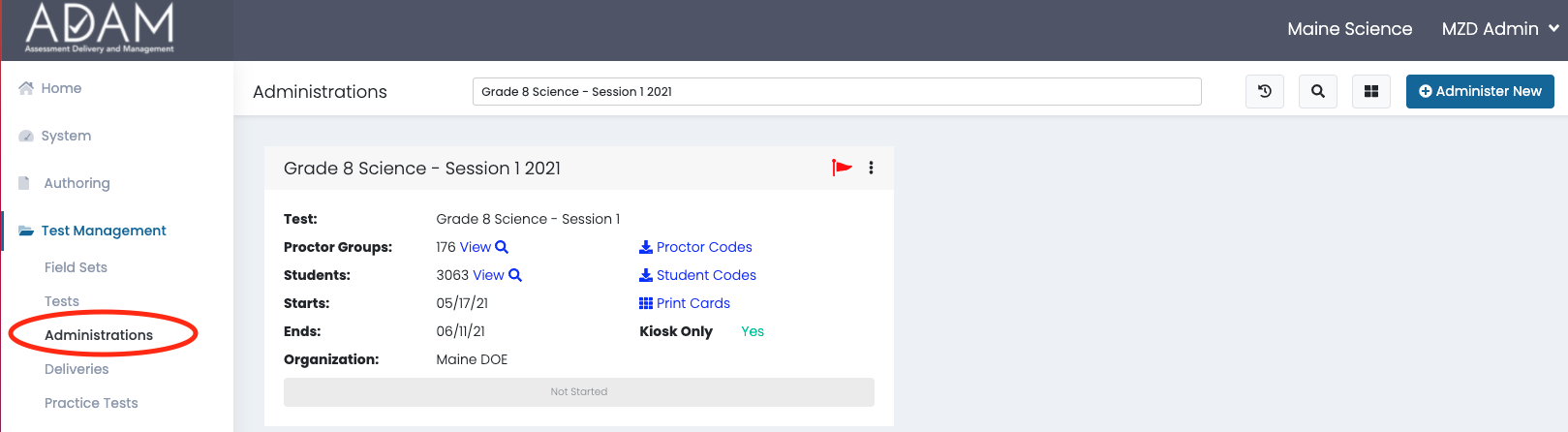
Task: Click magnifier icon next to Students View
Action: click(x=515, y=275)
